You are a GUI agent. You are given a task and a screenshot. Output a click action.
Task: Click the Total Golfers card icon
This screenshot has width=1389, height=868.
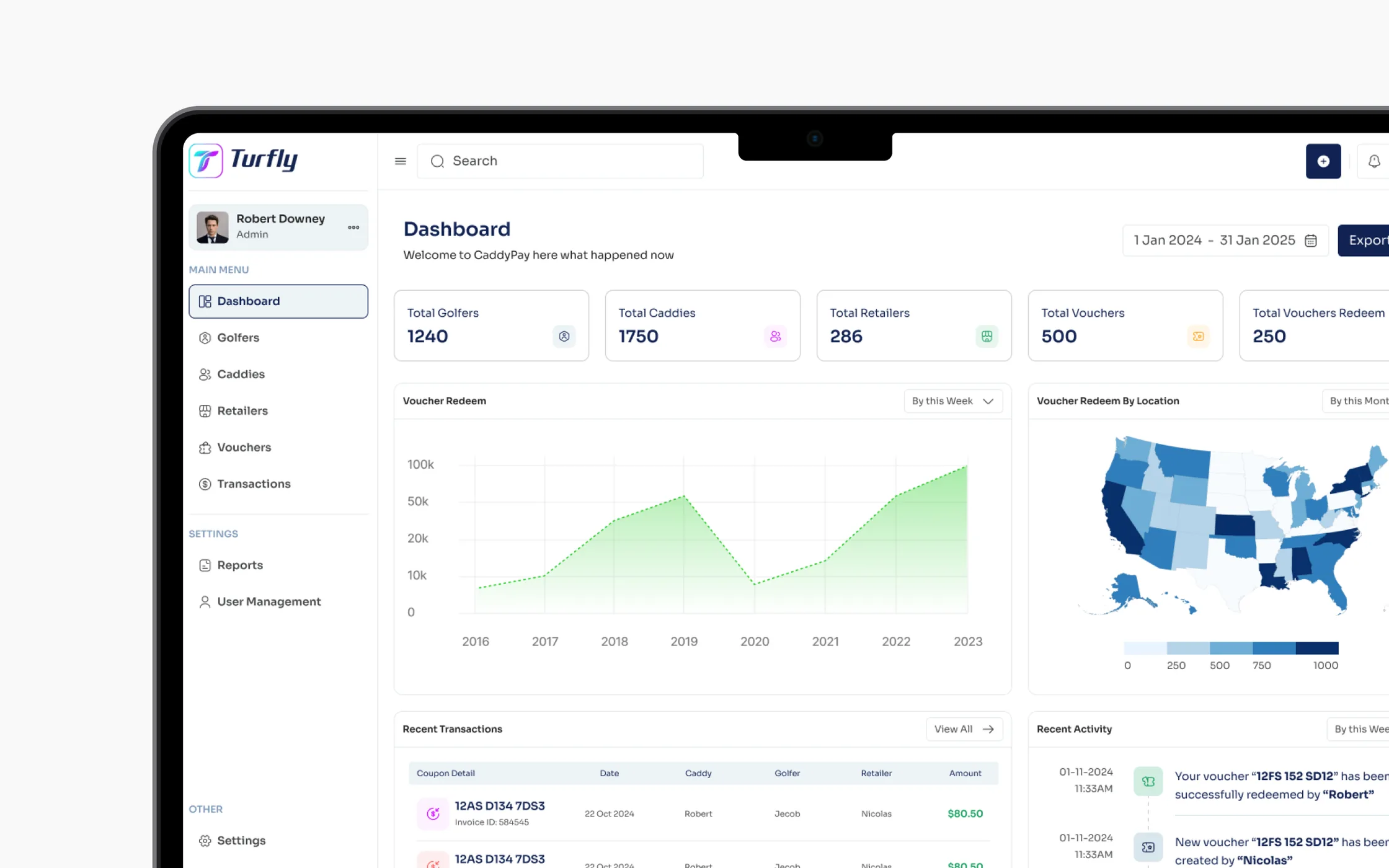pos(564,336)
